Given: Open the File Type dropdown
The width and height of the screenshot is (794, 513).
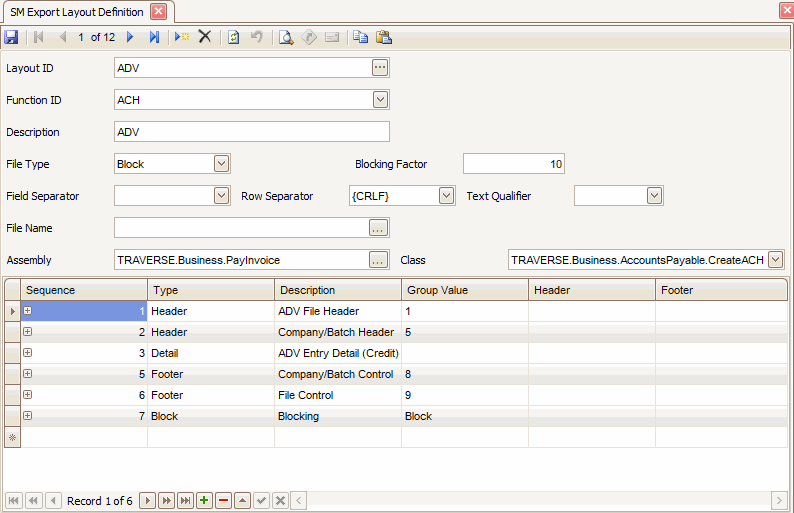Looking at the screenshot, I should click(x=221, y=164).
